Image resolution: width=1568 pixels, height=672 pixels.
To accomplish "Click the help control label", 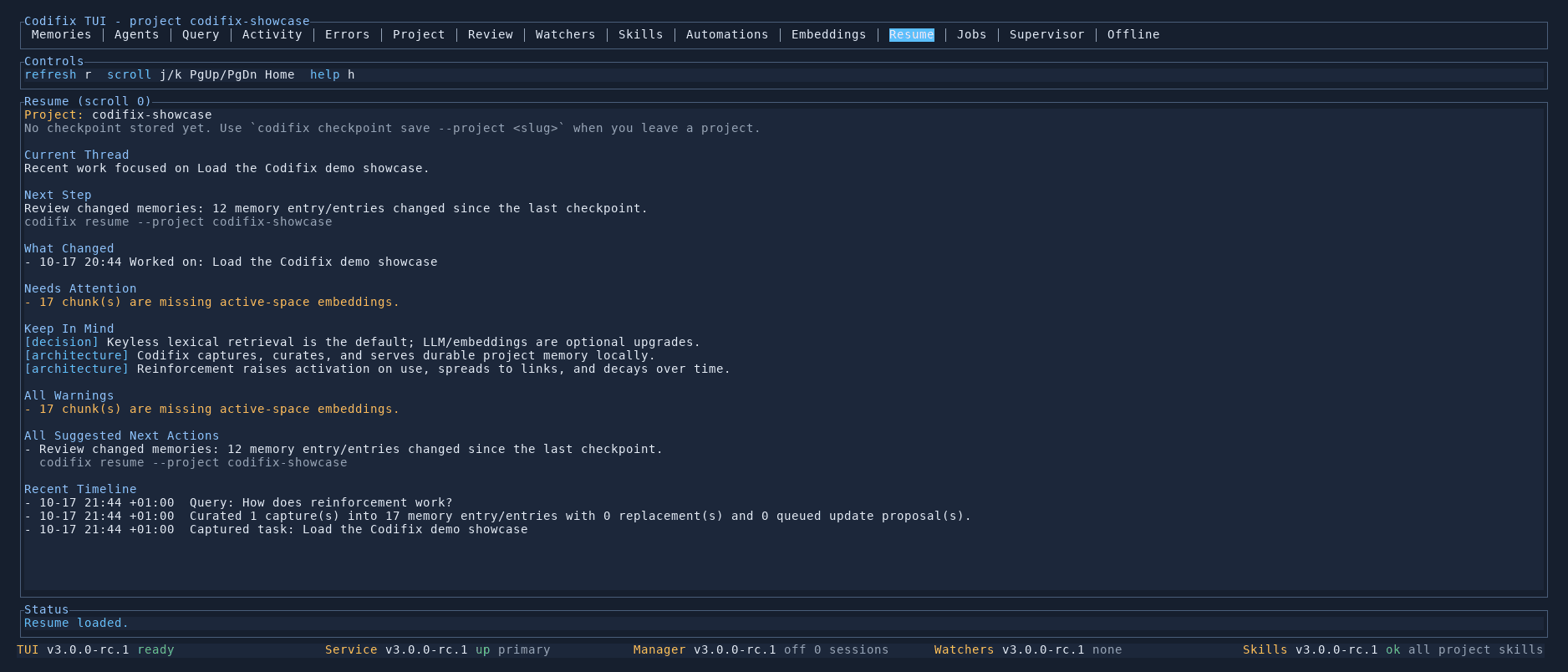I will click(x=324, y=74).
